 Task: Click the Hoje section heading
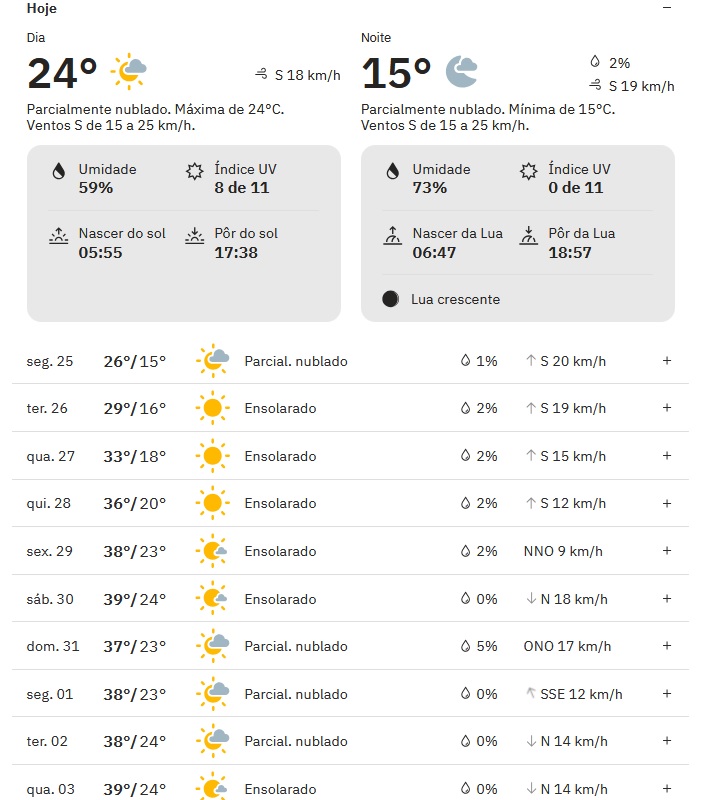(x=41, y=8)
